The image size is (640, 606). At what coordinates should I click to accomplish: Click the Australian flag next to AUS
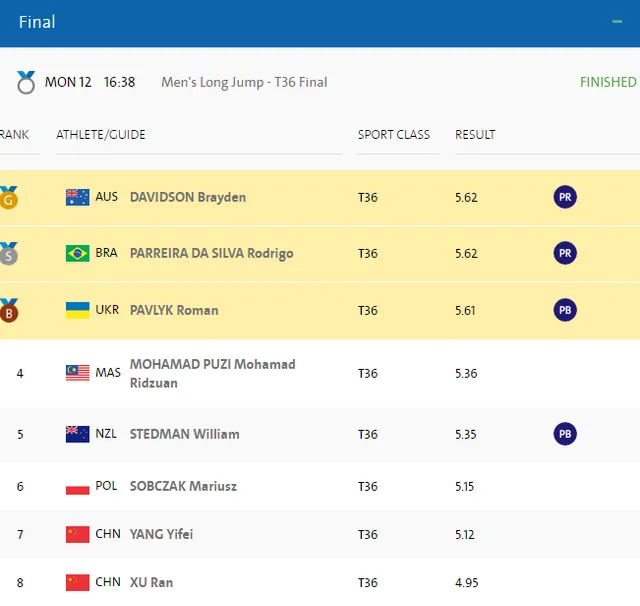[x=77, y=197]
